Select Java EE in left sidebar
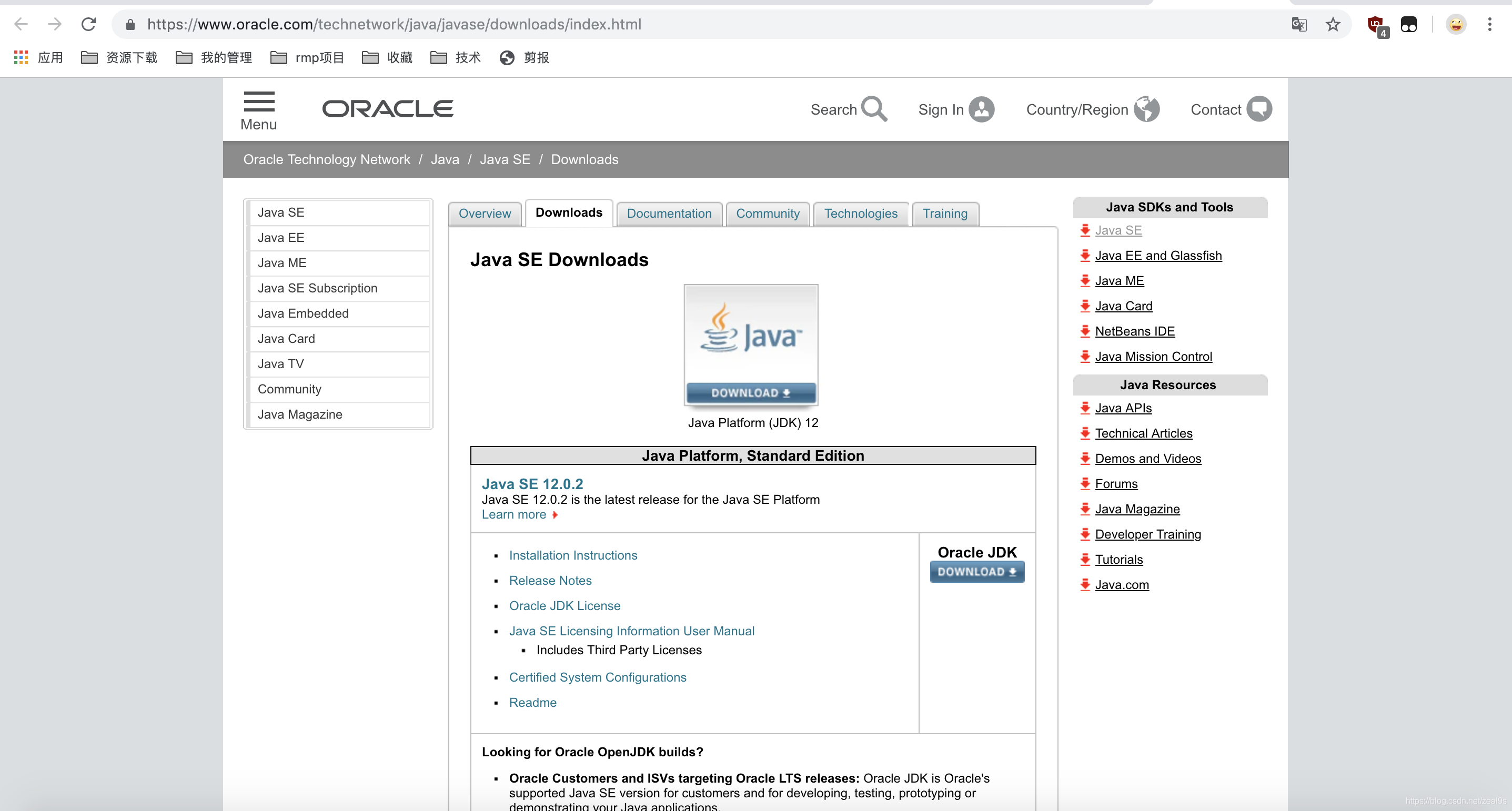Image resolution: width=1512 pixels, height=811 pixels. [339, 238]
